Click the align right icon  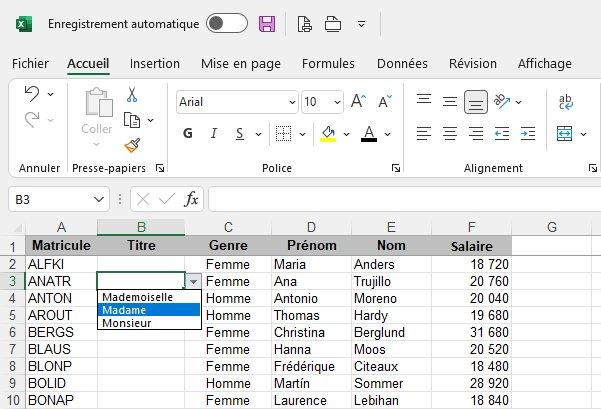[x=476, y=133]
